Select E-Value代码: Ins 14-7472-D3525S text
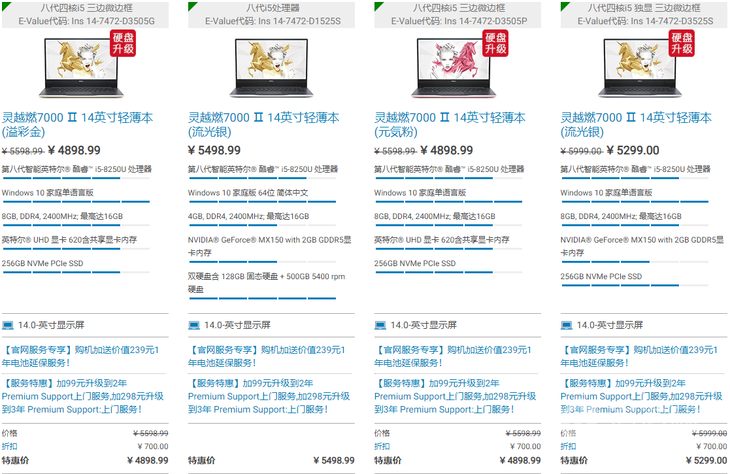 [x=645, y=21]
